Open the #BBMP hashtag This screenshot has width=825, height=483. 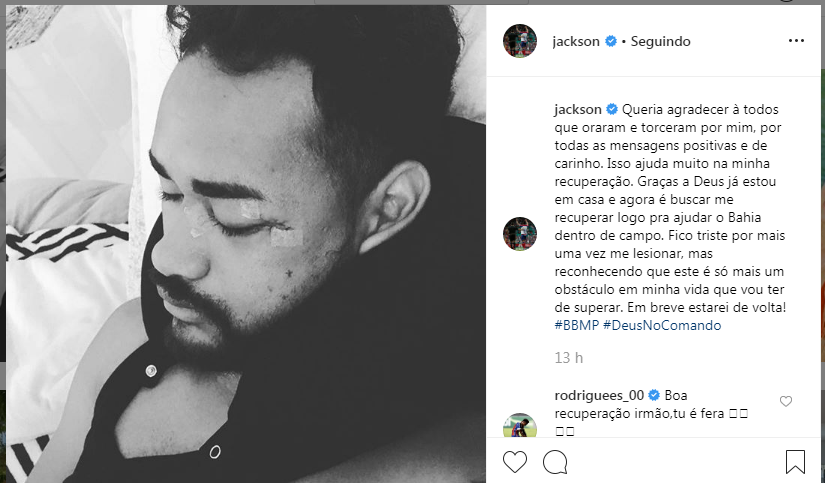[577, 325]
